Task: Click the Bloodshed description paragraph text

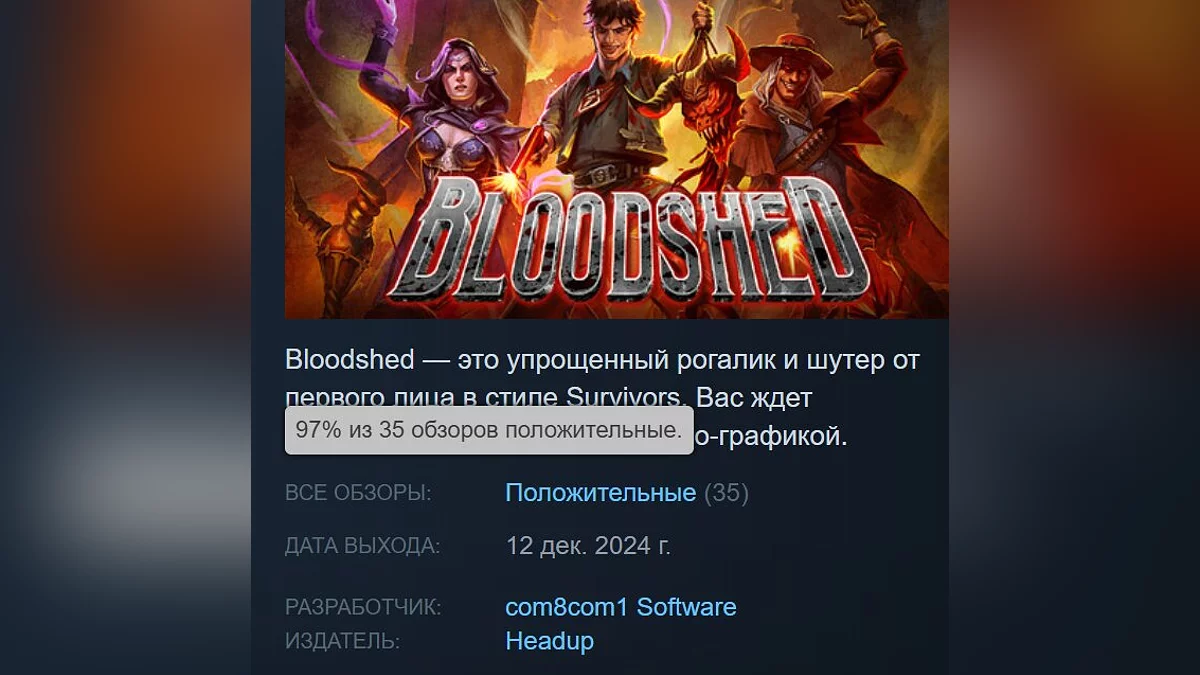Action: (x=602, y=398)
